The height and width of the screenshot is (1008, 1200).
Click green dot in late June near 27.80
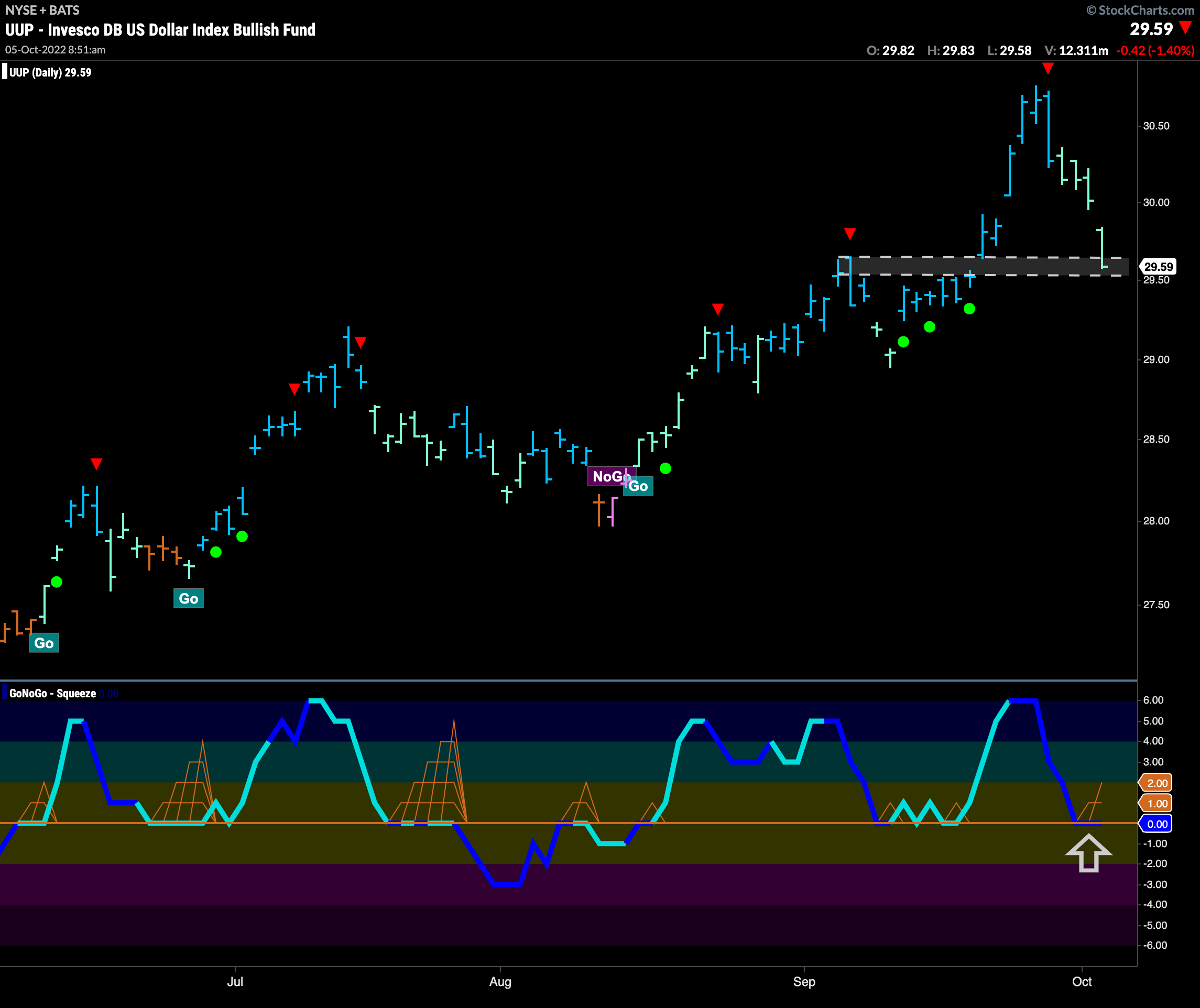216,552
